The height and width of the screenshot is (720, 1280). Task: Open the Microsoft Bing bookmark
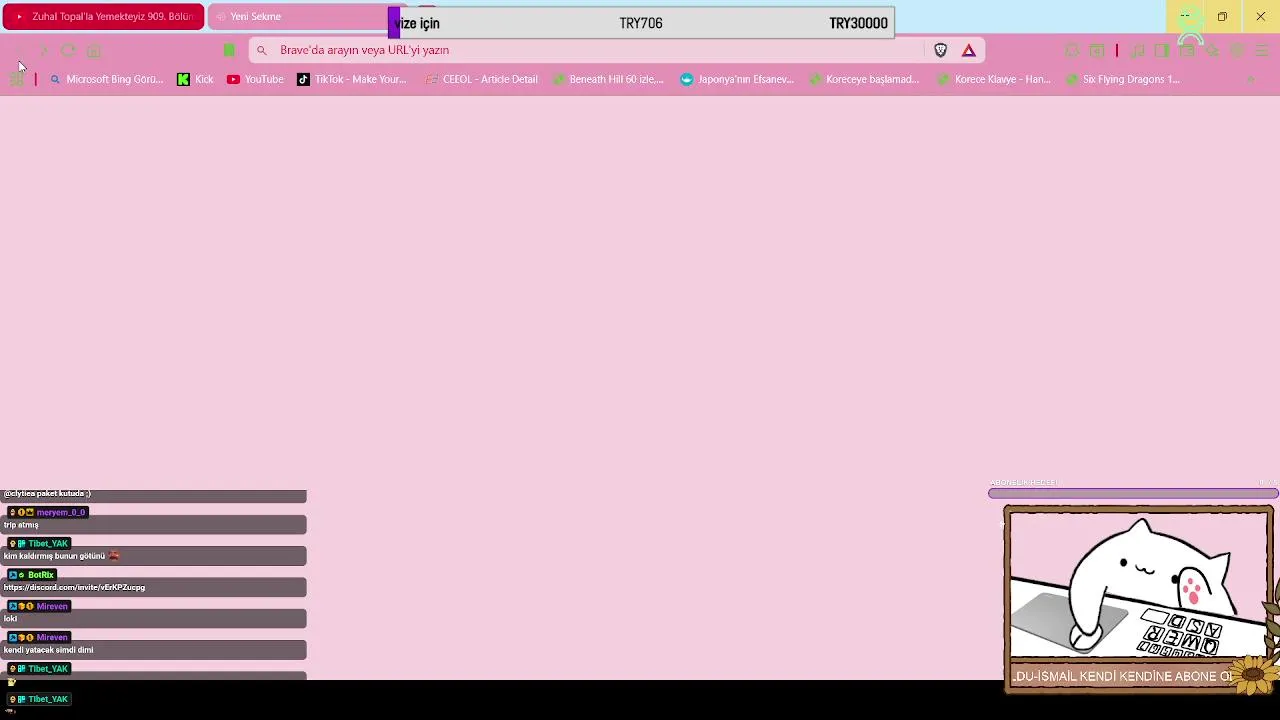coord(106,79)
